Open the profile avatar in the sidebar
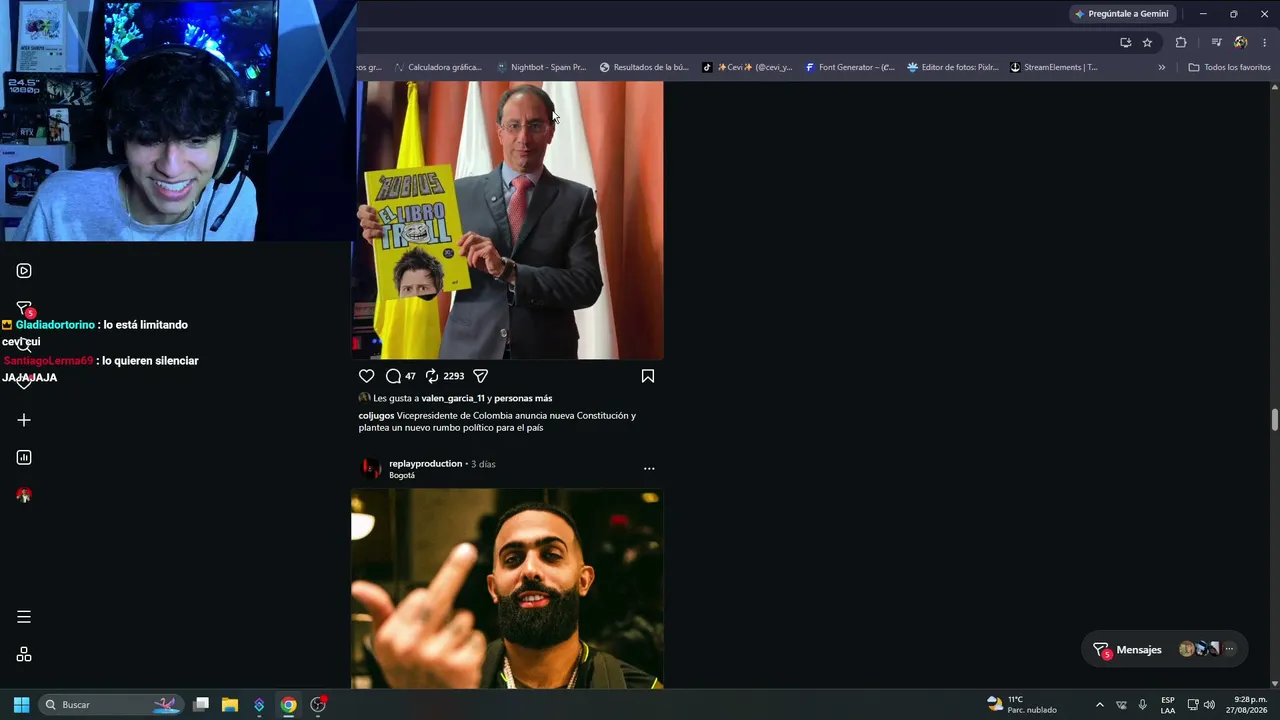Screen dimensions: 1280x720 (24, 495)
